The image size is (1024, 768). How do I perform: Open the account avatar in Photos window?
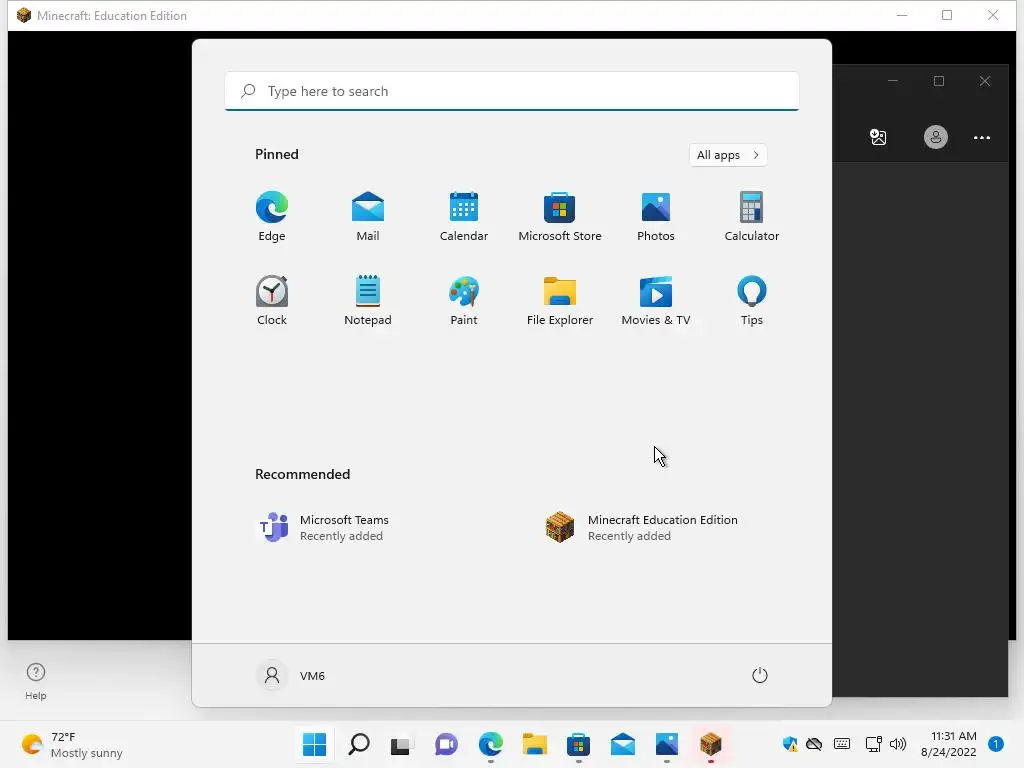(935, 137)
